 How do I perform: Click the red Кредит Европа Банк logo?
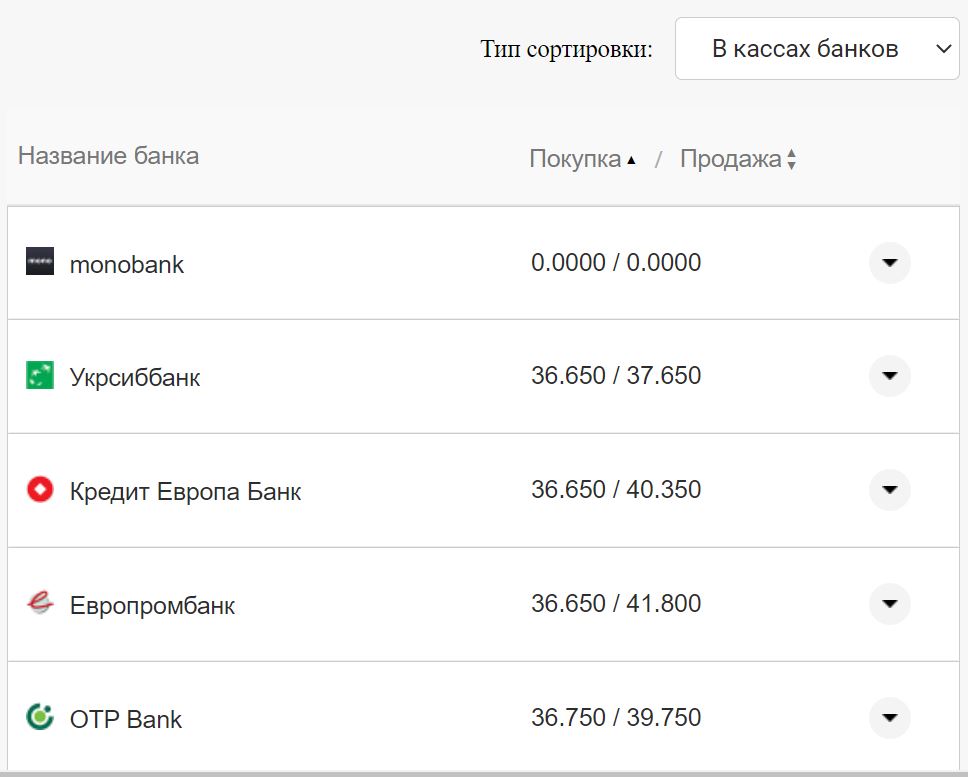(x=40, y=490)
